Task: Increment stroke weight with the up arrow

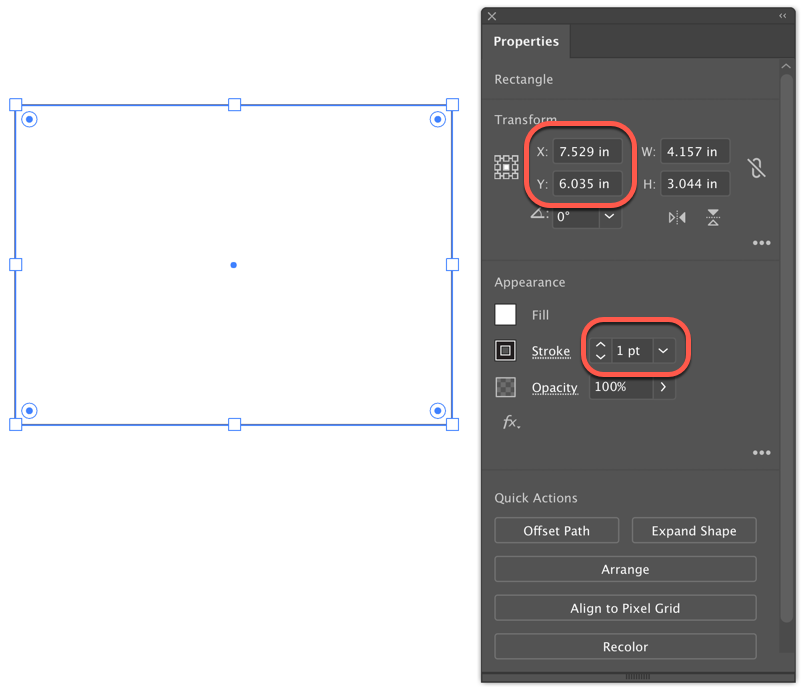Action: tap(599, 344)
